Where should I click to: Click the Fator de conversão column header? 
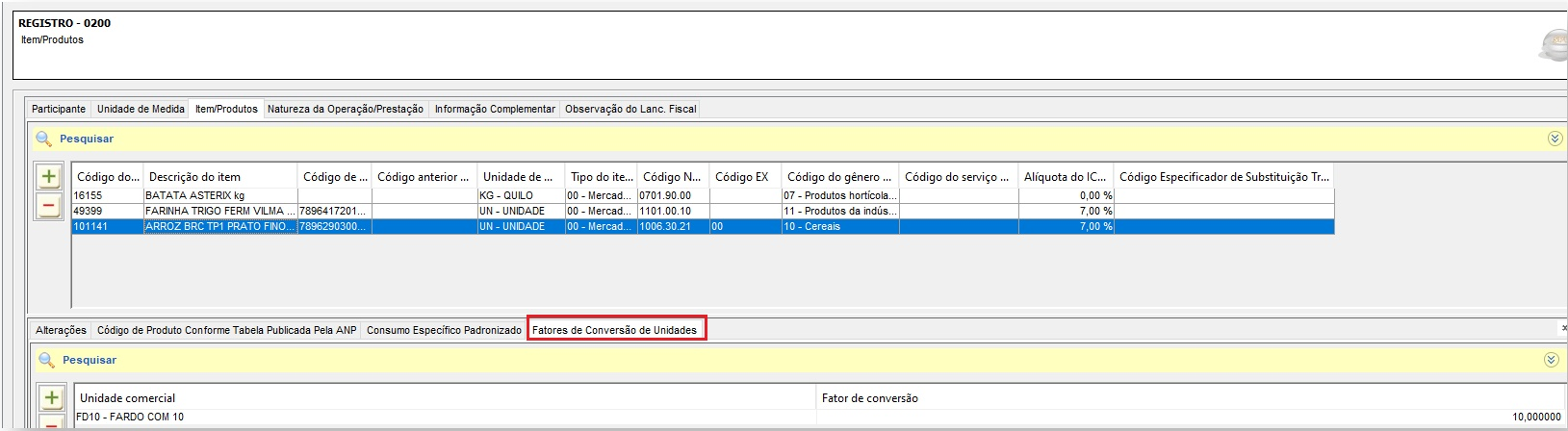[x=869, y=398]
